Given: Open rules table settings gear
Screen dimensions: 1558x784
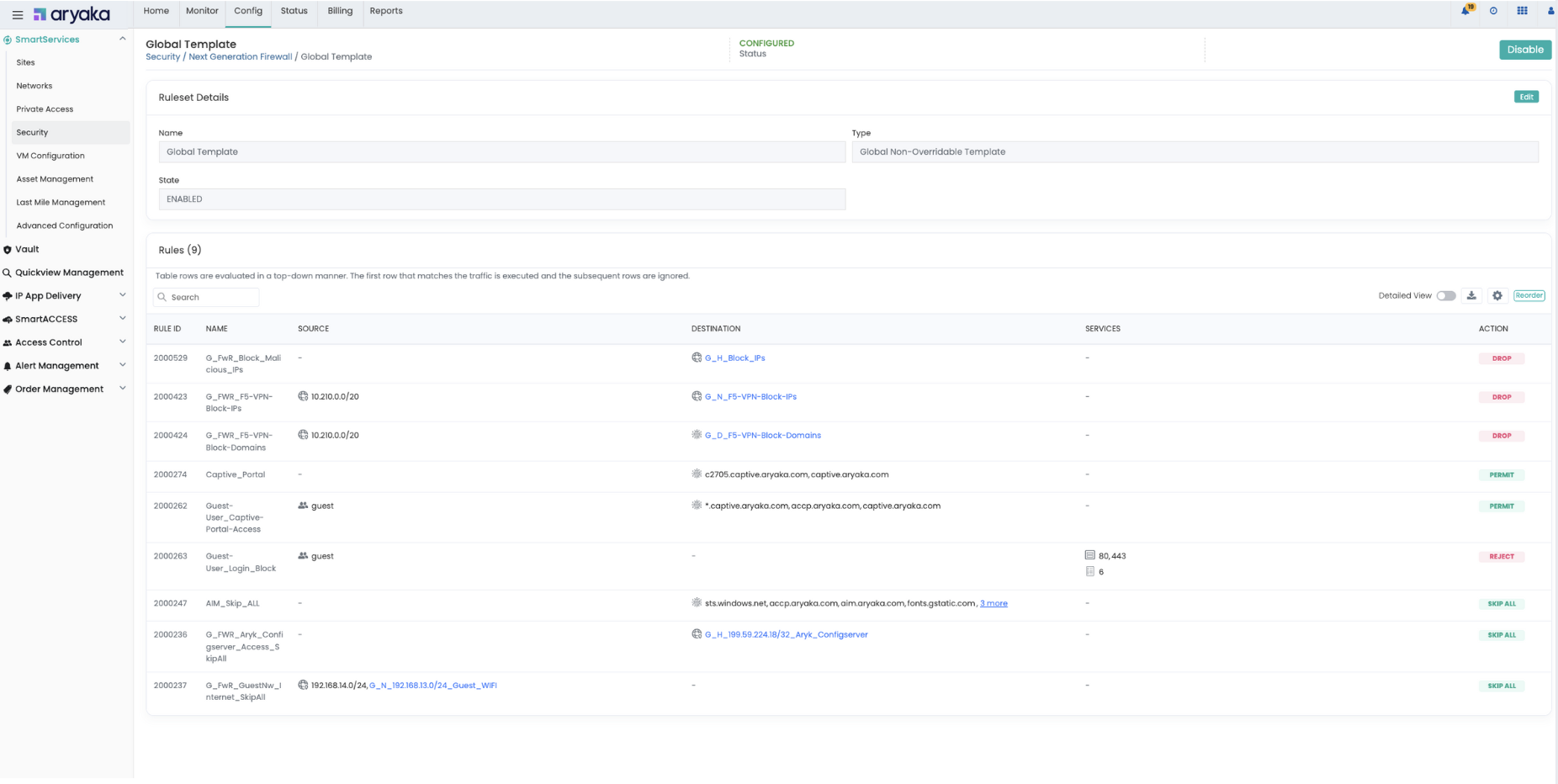Looking at the screenshot, I should [1497, 295].
